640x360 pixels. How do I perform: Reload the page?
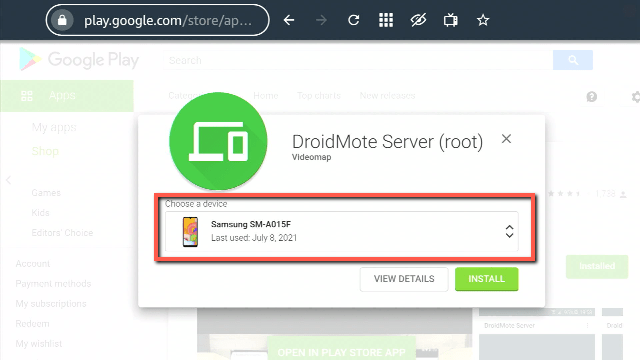[x=353, y=20]
